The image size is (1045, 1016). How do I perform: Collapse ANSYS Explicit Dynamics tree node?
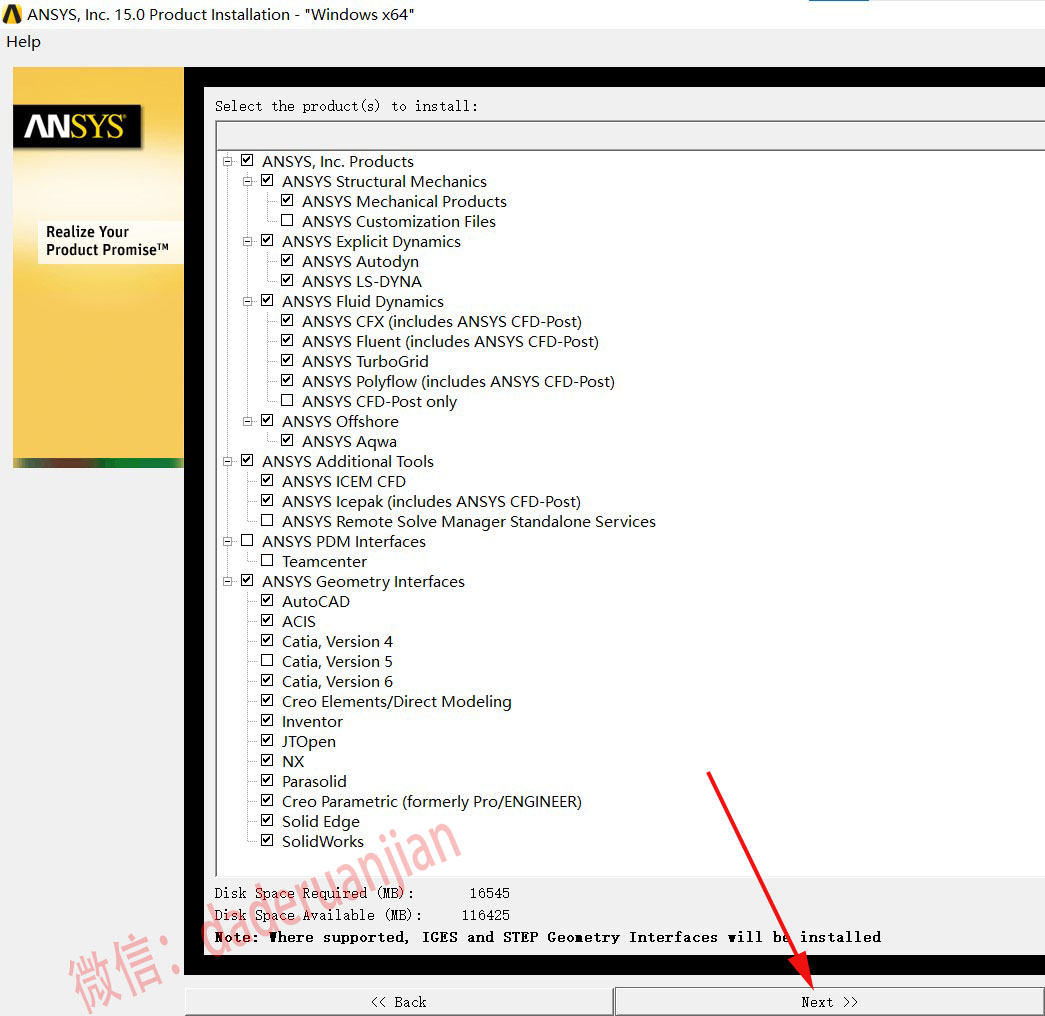(248, 241)
